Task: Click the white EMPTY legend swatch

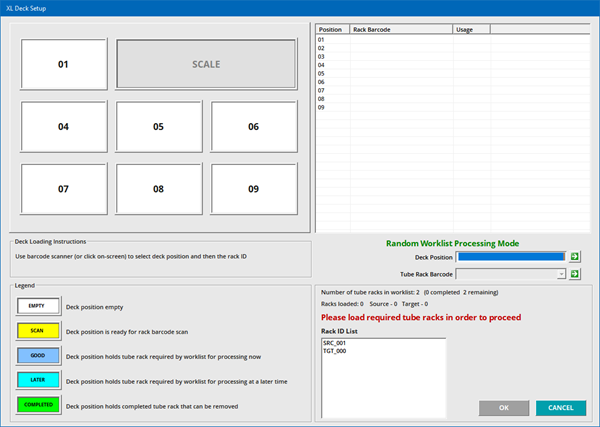Action: click(x=38, y=306)
